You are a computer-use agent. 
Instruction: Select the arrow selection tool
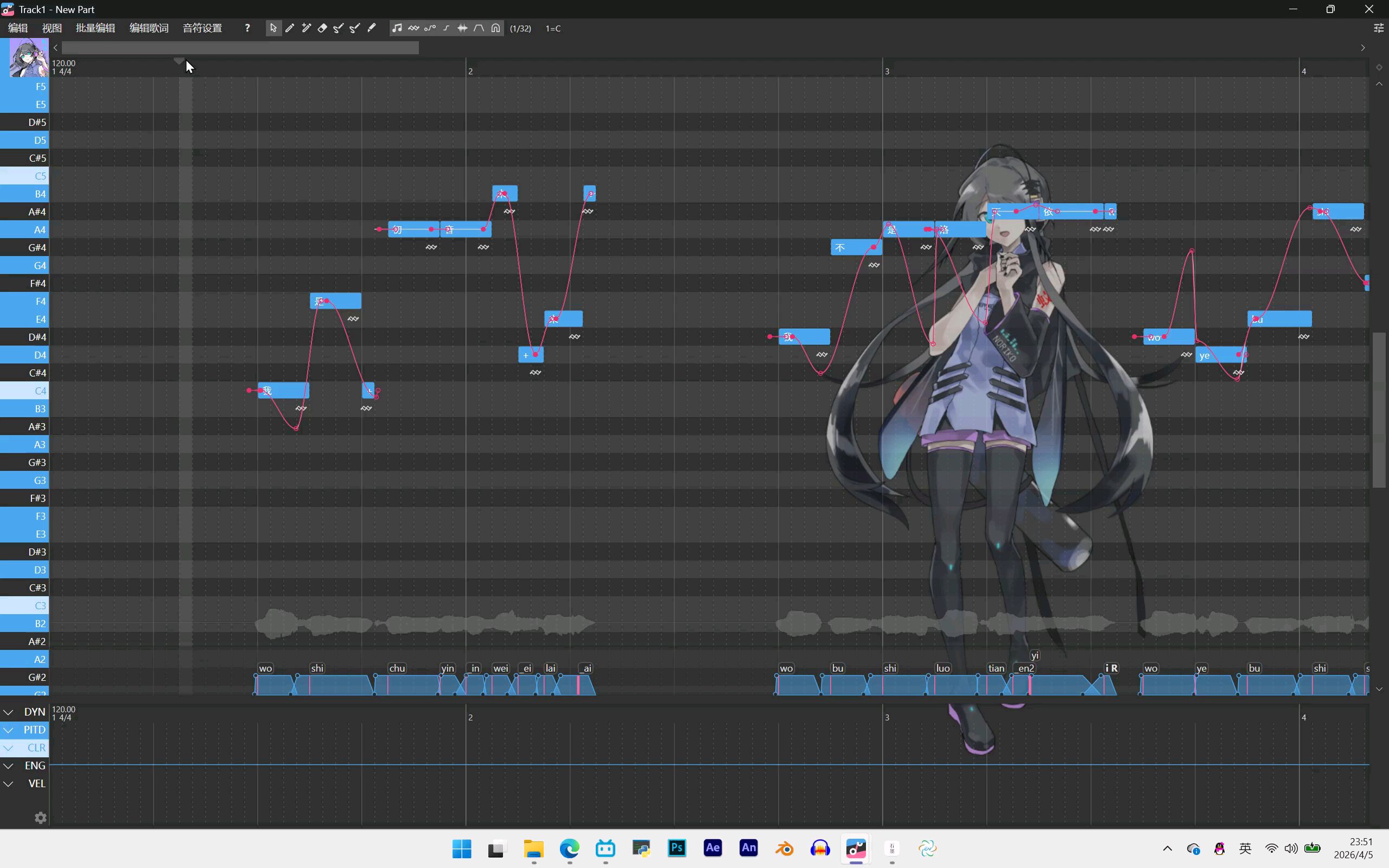[x=273, y=28]
